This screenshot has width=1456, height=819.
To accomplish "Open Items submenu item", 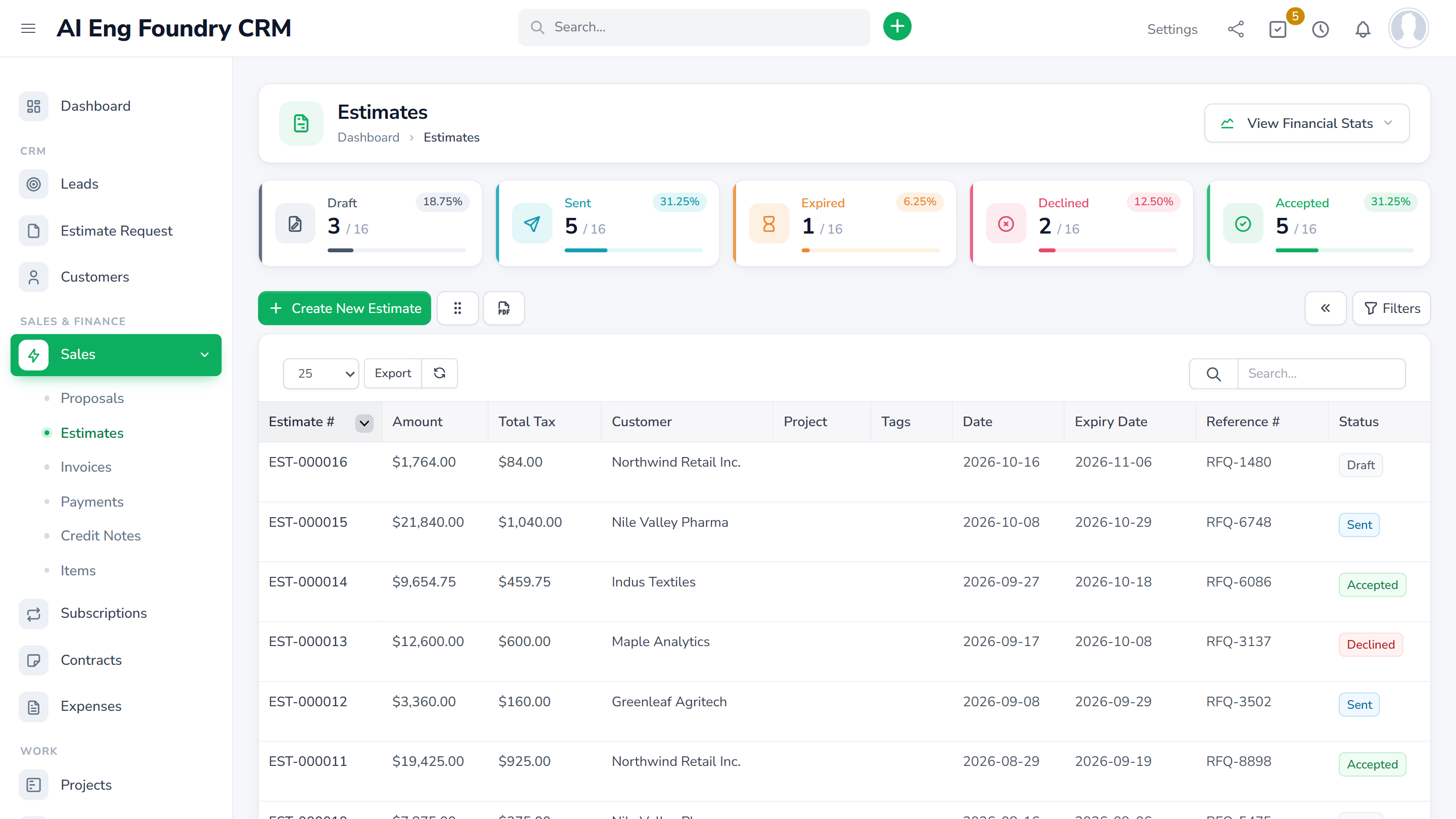I will pos(78,570).
